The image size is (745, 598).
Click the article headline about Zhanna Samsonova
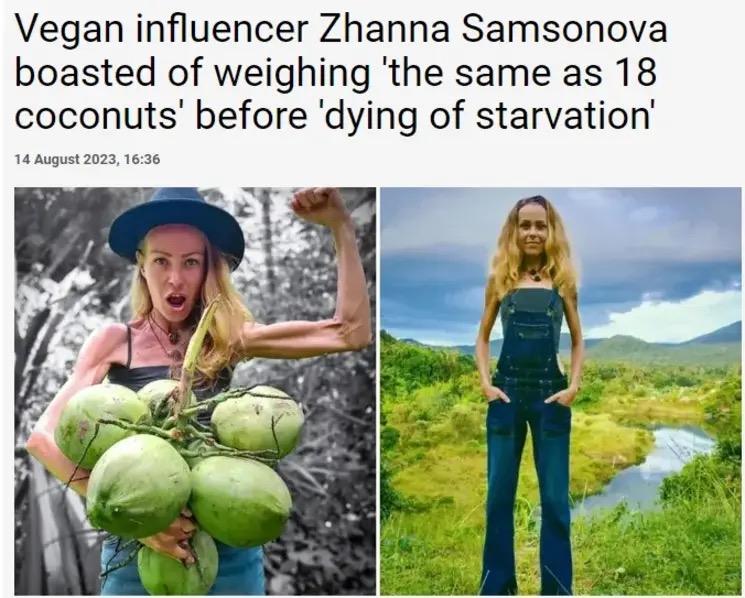[341, 72]
